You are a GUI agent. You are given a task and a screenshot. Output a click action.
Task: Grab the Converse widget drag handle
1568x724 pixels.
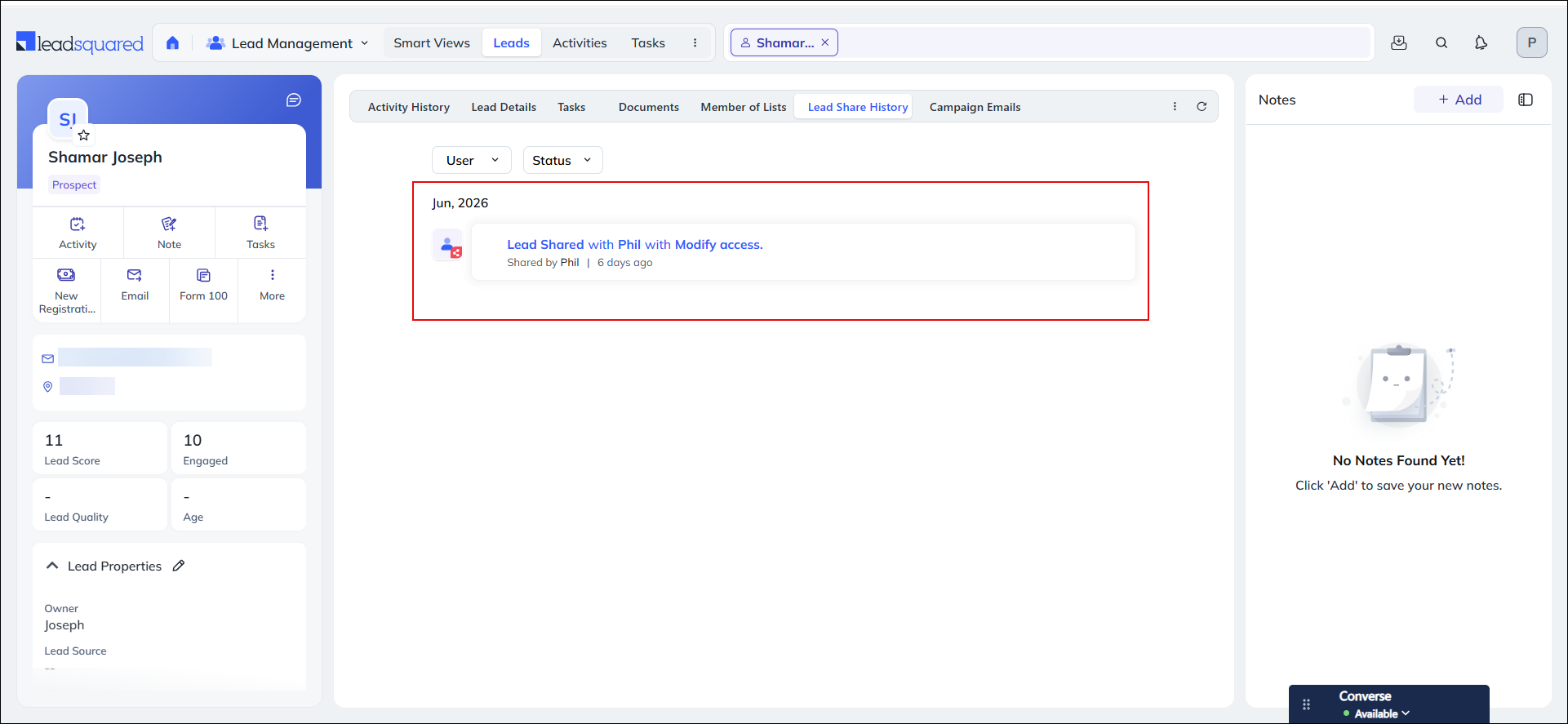tap(1306, 704)
